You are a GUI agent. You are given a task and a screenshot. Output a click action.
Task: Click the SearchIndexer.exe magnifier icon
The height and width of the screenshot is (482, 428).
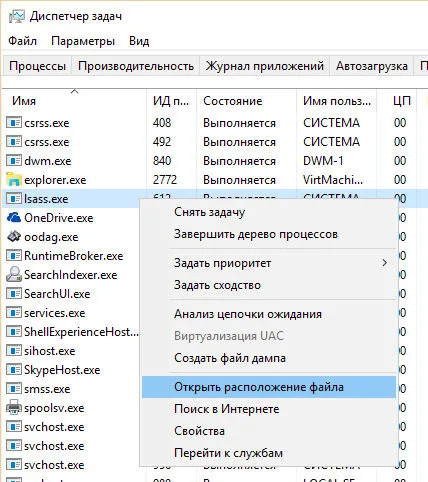point(14,274)
